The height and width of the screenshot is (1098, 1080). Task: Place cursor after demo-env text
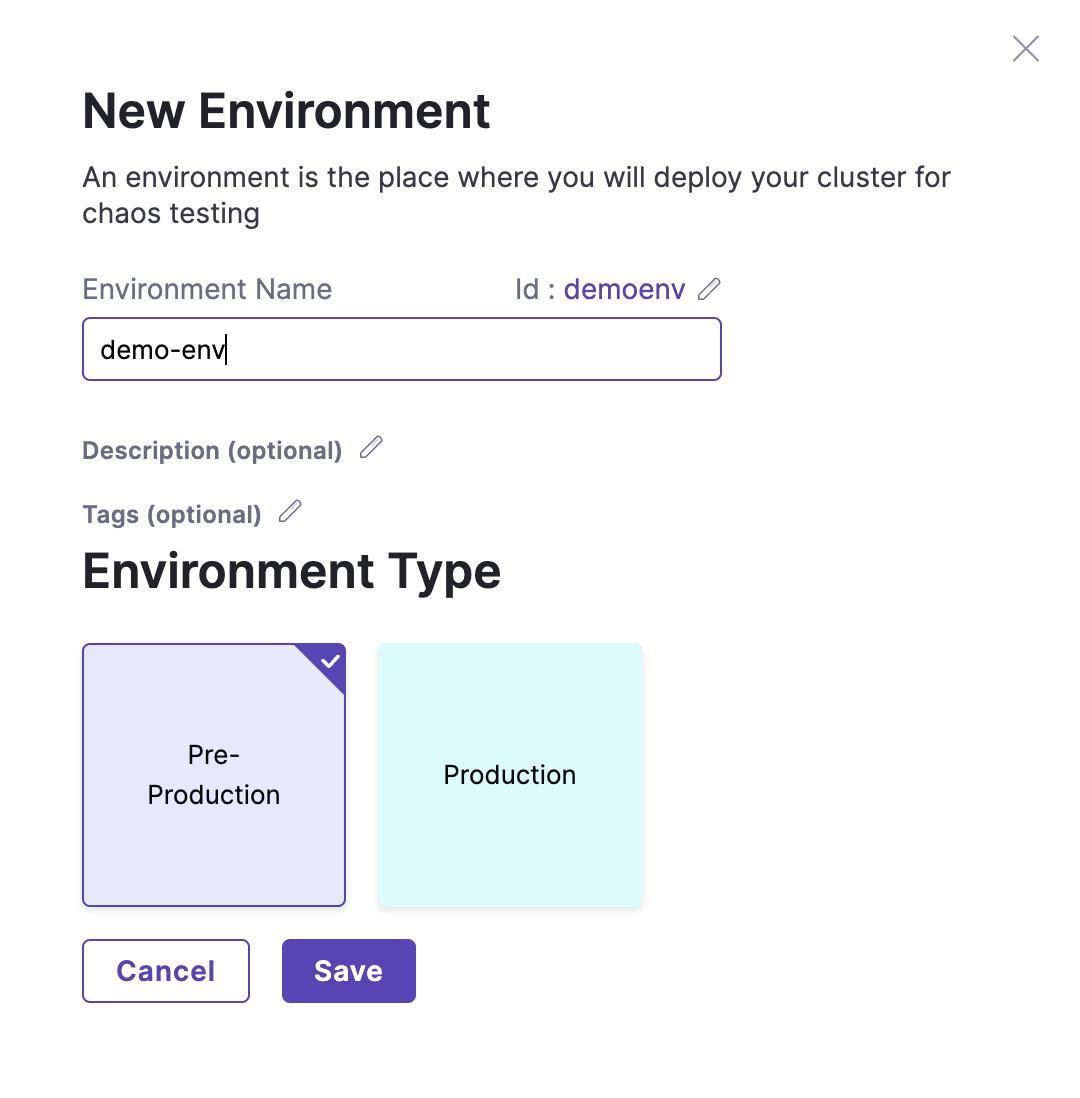227,349
